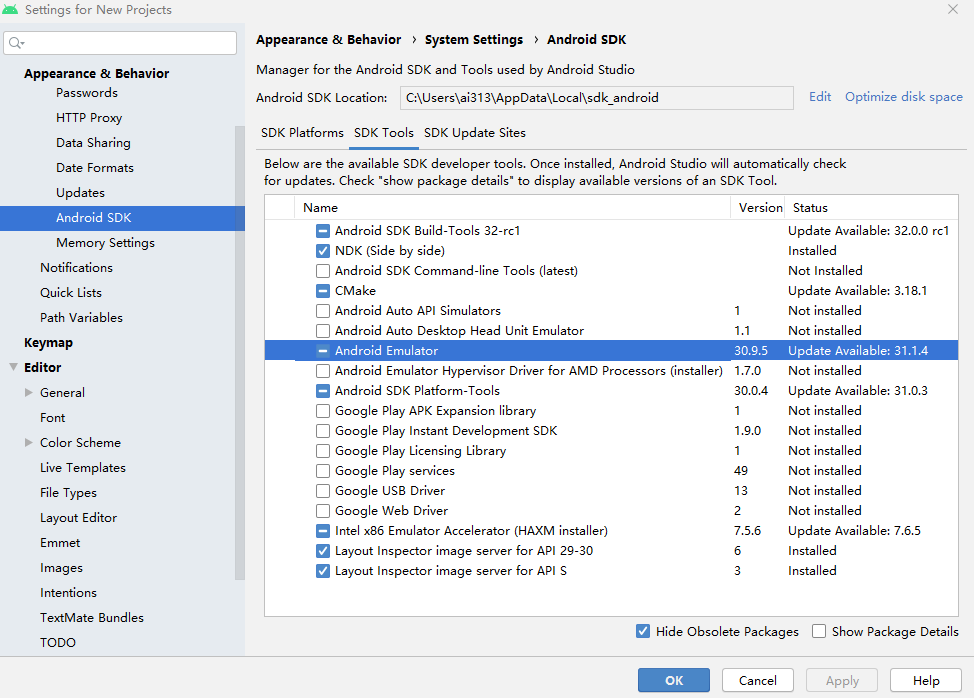The image size is (974, 698).
Task: Toggle the Android Emulator checkbox
Action: click(322, 351)
